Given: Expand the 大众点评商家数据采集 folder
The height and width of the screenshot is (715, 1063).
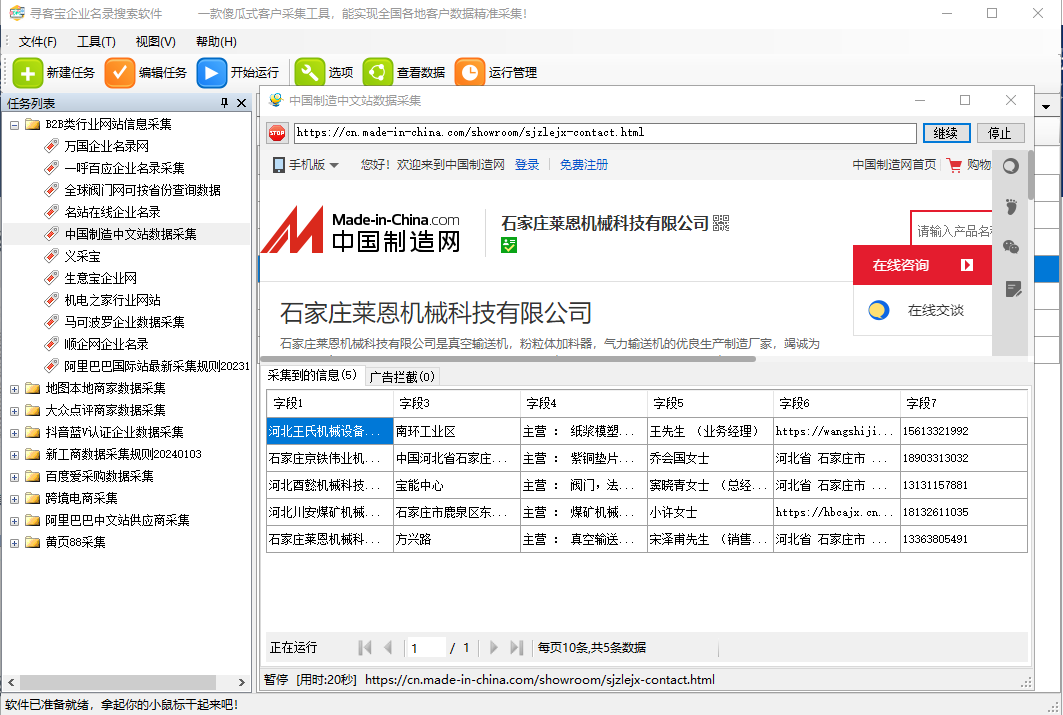Looking at the screenshot, I should click(x=14, y=411).
